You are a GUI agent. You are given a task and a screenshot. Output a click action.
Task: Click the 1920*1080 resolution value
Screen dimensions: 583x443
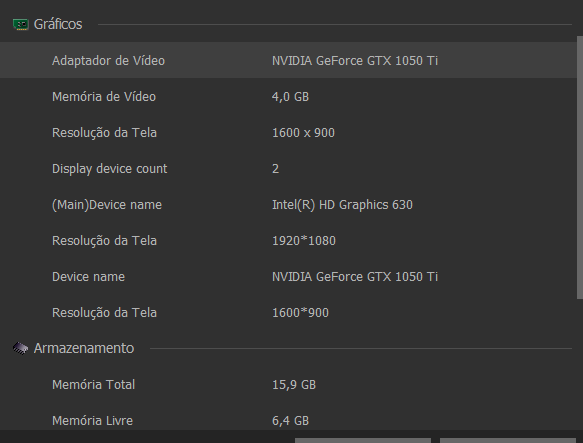point(304,241)
